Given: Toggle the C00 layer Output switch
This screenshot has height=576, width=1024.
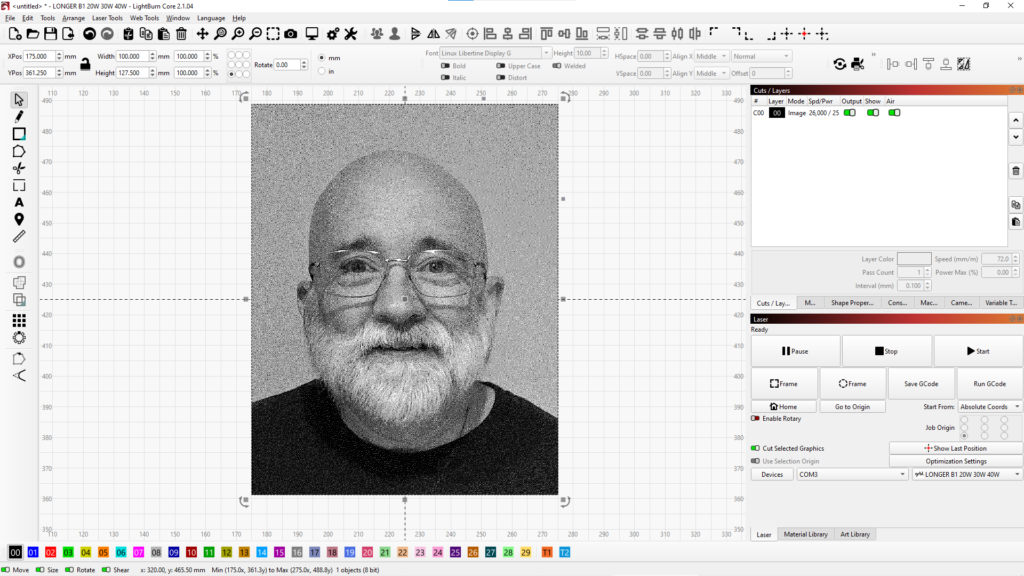Looking at the screenshot, I should 850,112.
